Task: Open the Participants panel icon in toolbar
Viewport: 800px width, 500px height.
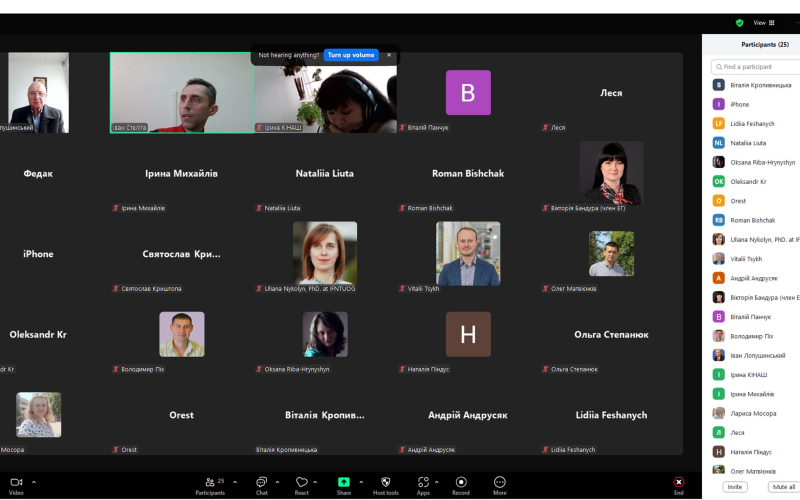Action: [210, 483]
